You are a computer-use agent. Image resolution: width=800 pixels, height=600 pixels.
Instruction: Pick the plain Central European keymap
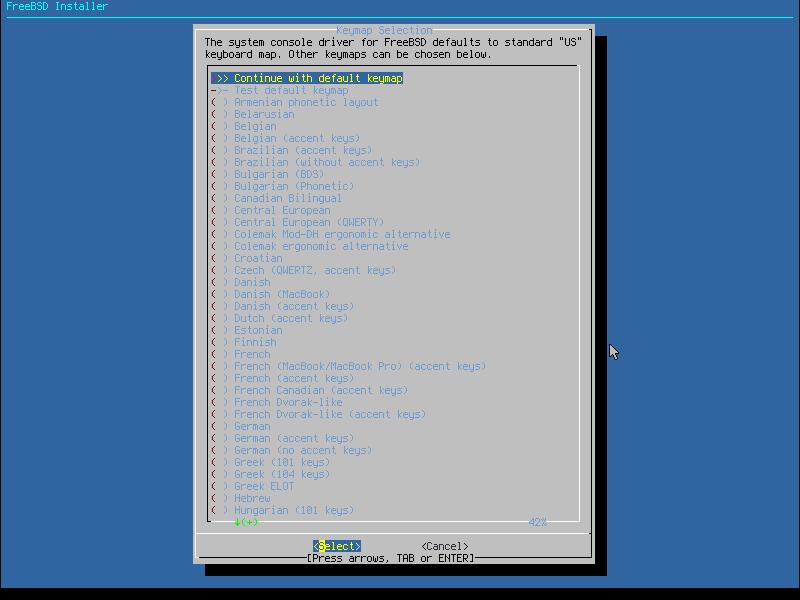[x=271, y=210]
